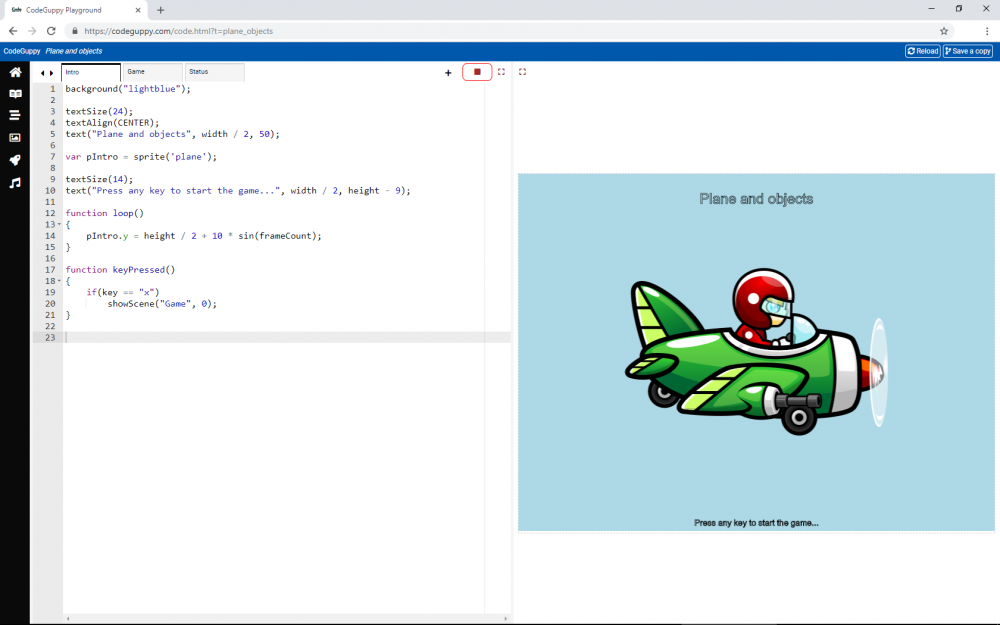Click the "Press any key" text code line

[x=238, y=191]
